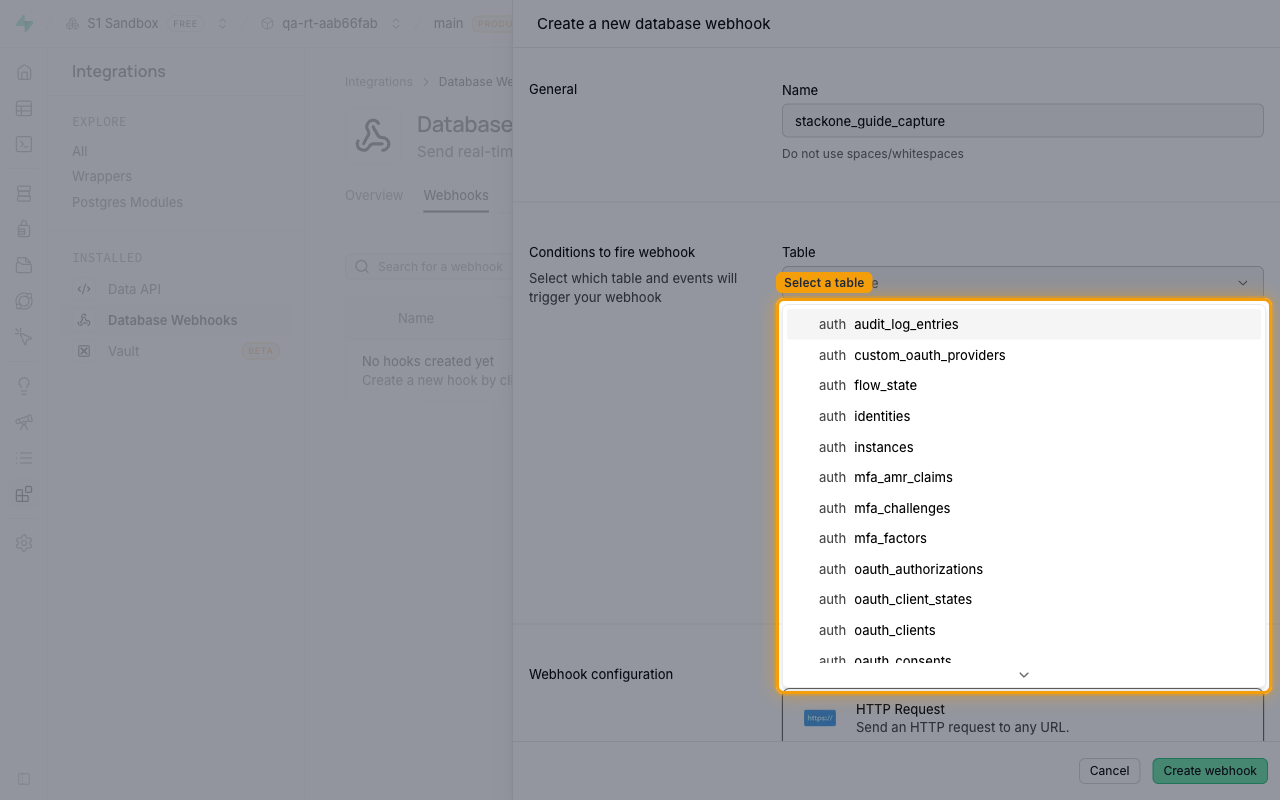
Task: Click the Cancel button
Action: point(1110,771)
